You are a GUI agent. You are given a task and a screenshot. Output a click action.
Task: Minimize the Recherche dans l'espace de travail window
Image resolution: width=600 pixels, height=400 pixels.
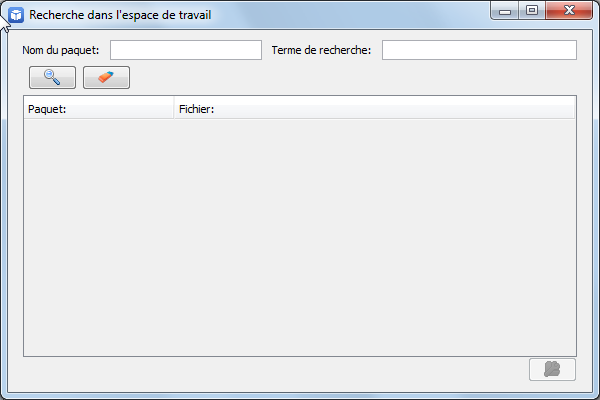pos(505,11)
